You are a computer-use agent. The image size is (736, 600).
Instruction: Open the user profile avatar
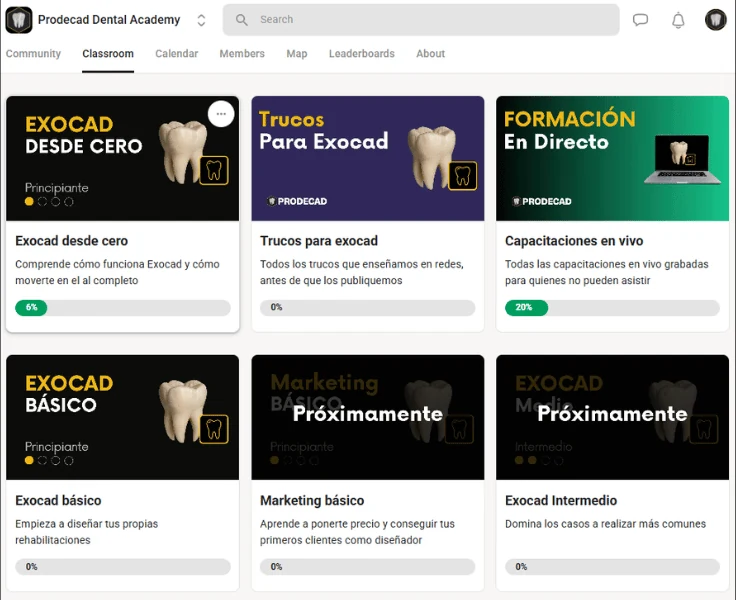[x=715, y=20]
